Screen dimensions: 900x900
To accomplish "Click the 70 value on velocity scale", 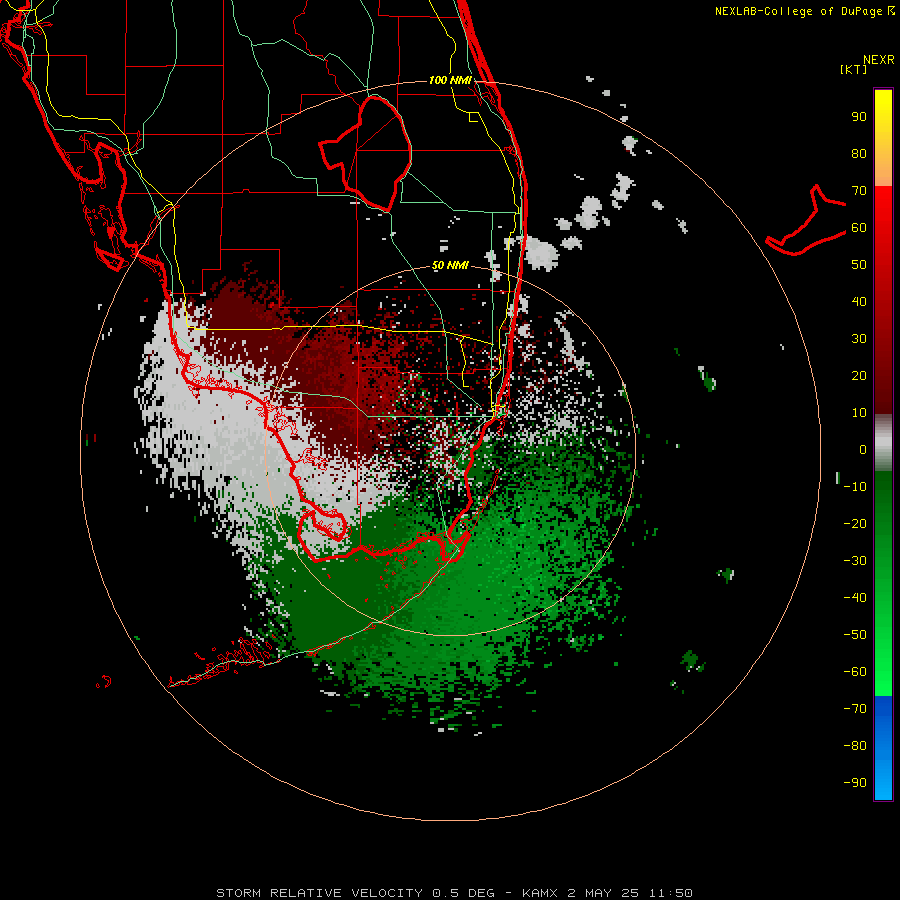I will [859, 191].
